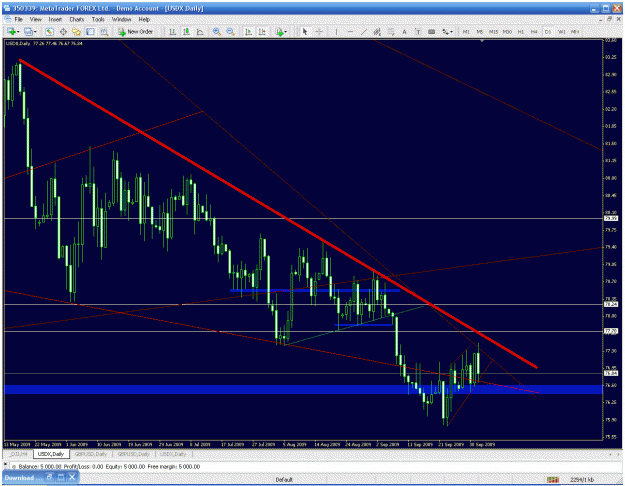The image size is (625, 486).
Task: Click the 76.84 current price label
Action: pos(611,373)
